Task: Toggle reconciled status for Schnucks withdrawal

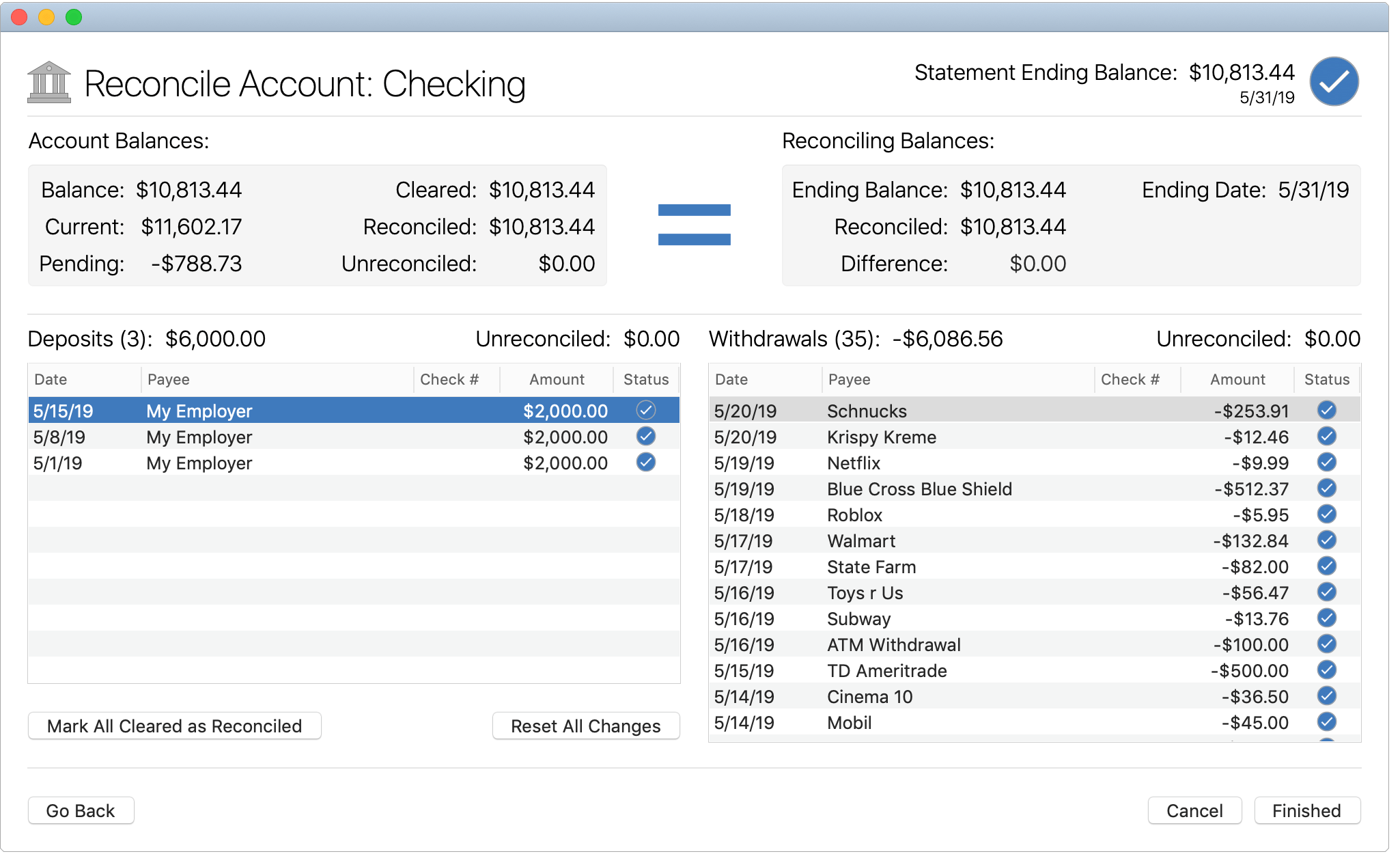Action: pyautogui.click(x=1326, y=411)
